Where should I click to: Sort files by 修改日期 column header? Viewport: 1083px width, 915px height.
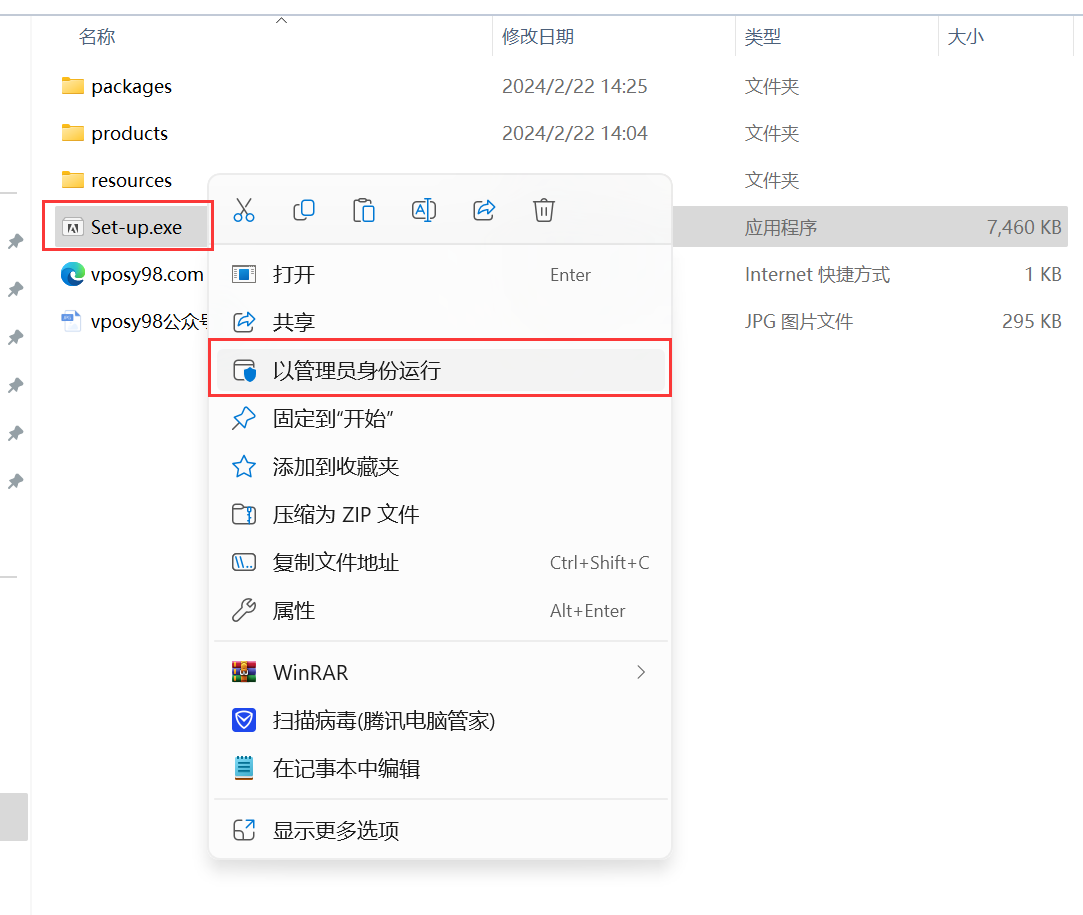[538, 37]
